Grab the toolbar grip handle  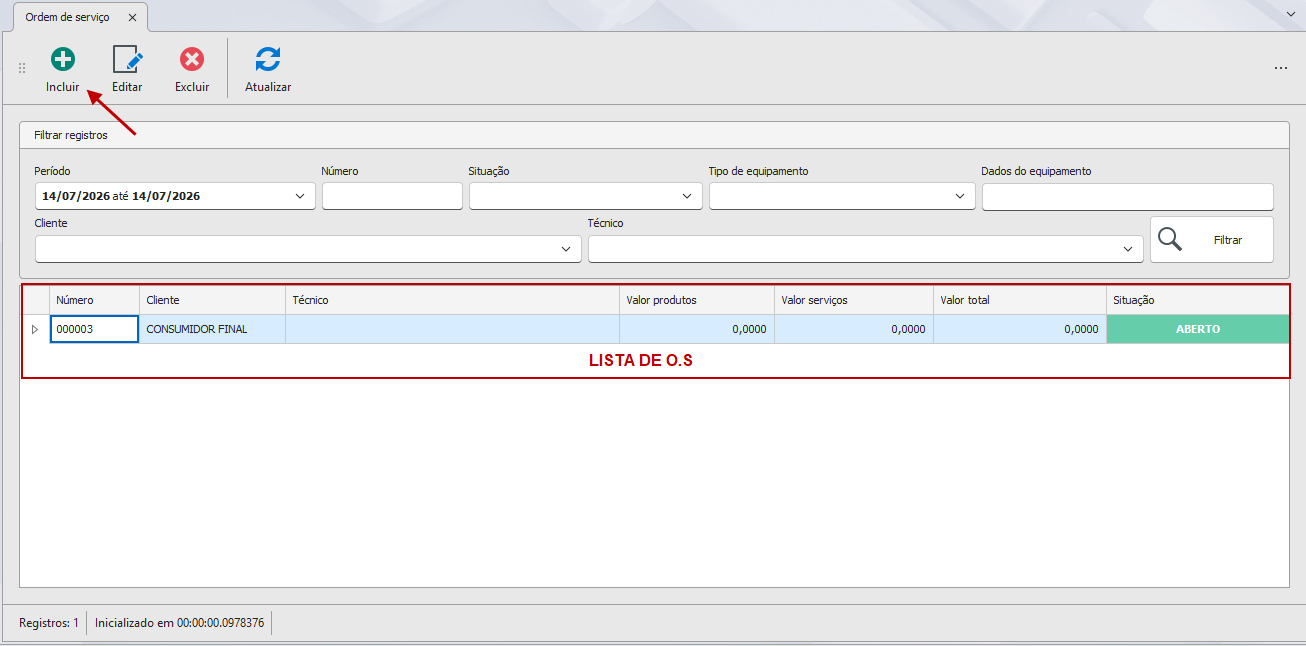click(22, 68)
